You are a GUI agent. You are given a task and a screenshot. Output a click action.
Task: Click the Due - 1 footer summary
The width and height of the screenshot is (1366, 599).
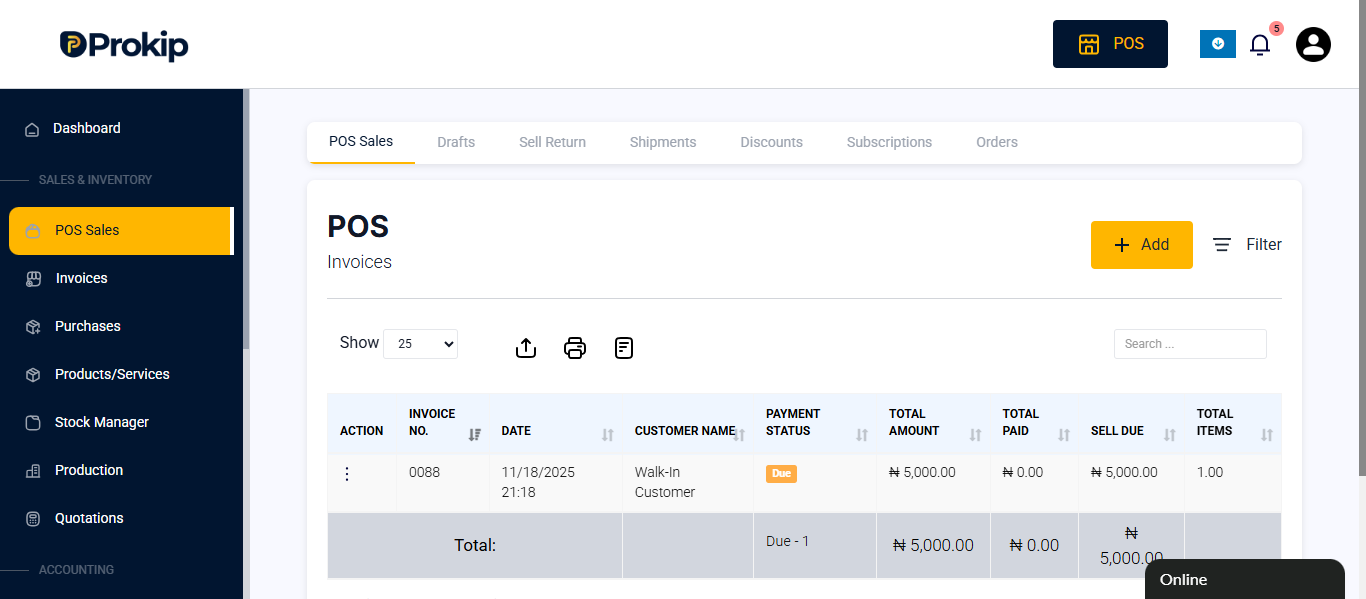point(787,541)
